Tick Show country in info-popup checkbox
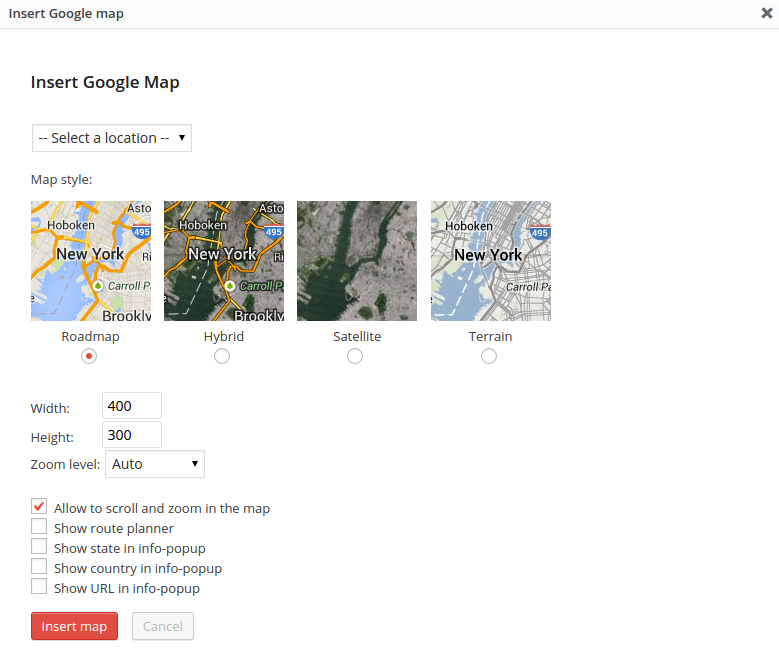779x657 pixels. (x=39, y=567)
